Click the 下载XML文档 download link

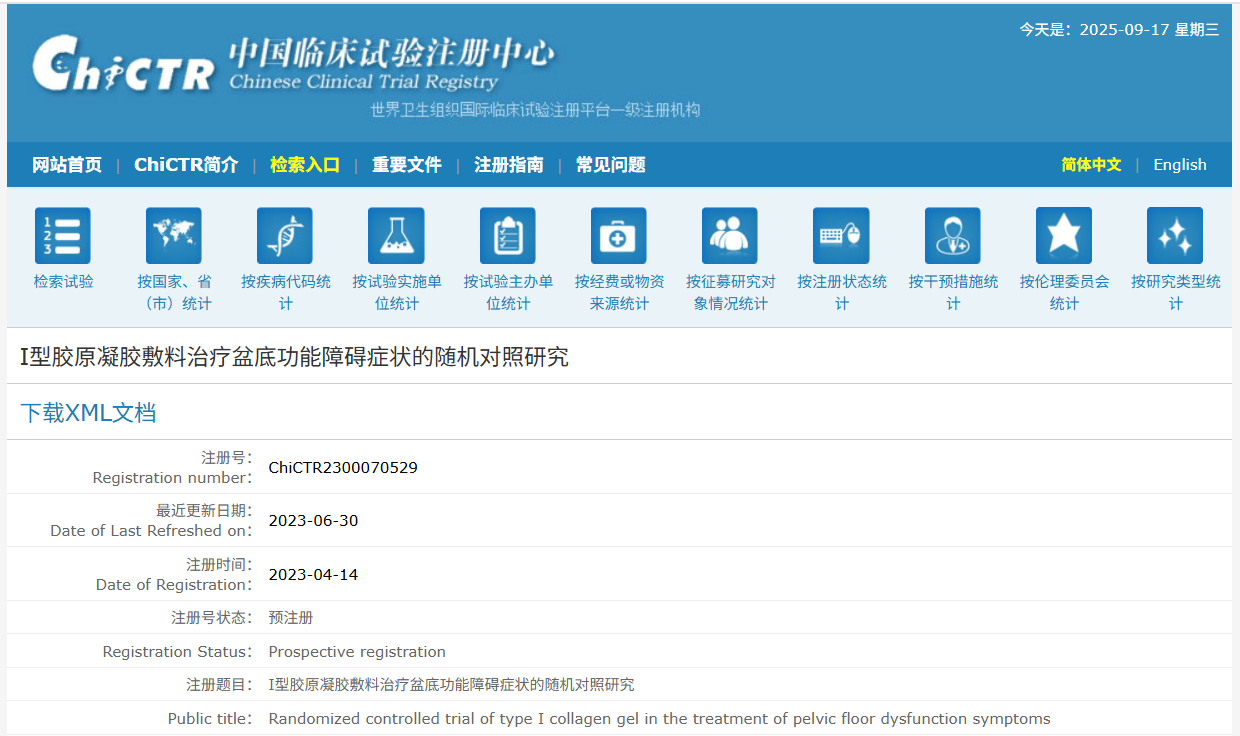coord(89,413)
